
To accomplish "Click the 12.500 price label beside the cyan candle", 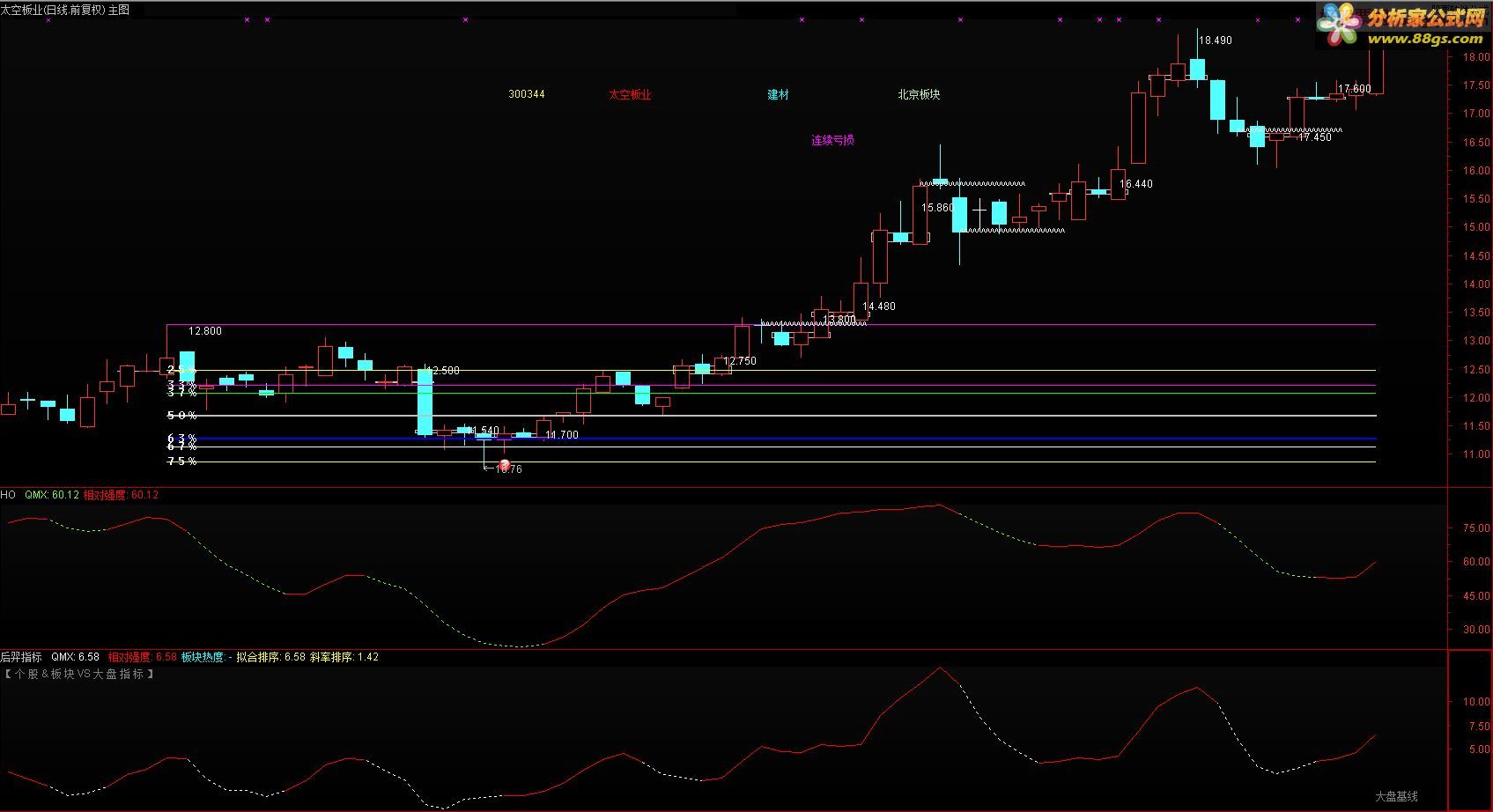I will click(443, 371).
